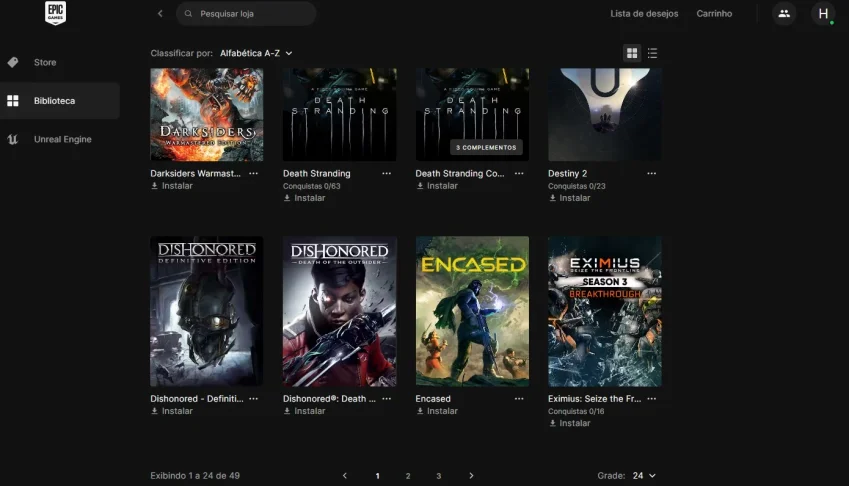The width and height of the screenshot is (849, 486).
Task: Open the Destiny 2 cover
Action: pyautogui.click(x=605, y=114)
